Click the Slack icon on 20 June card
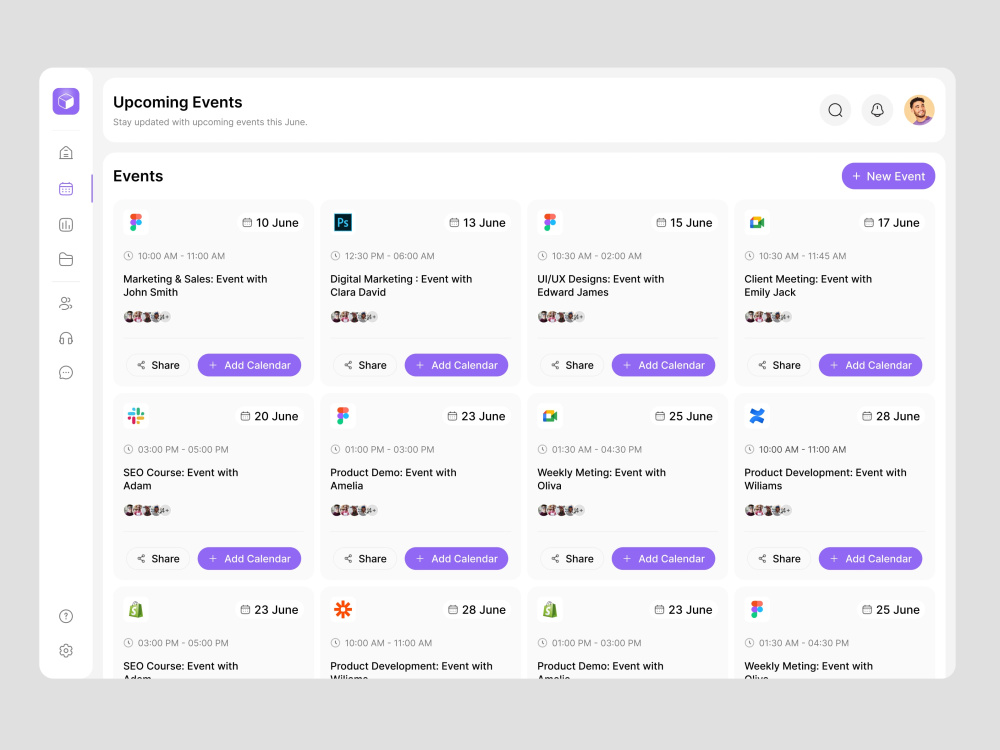The image size is (1000, 750). click(x=136, y=416)
